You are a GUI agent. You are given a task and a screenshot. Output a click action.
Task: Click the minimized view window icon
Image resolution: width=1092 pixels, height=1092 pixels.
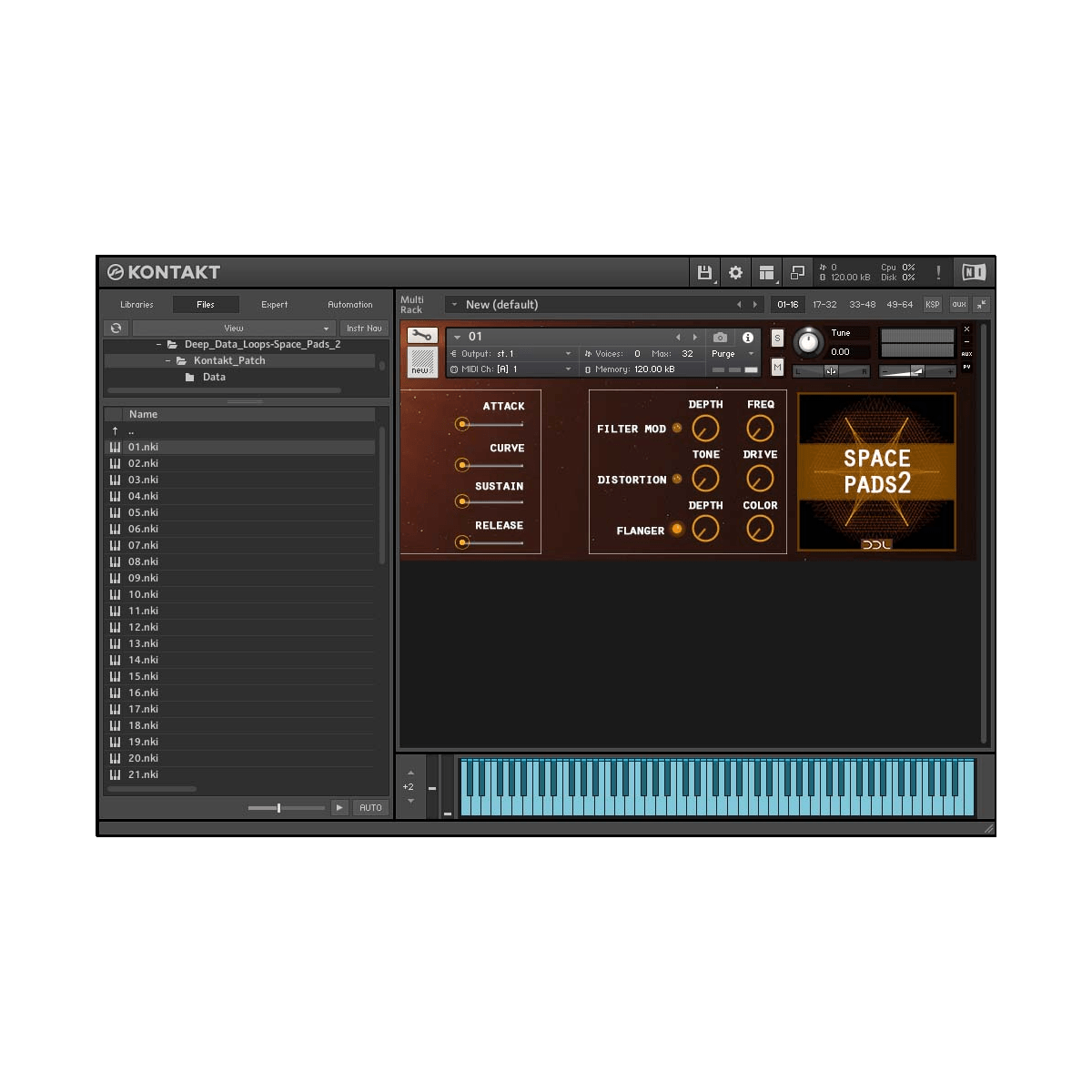(797, 272)
